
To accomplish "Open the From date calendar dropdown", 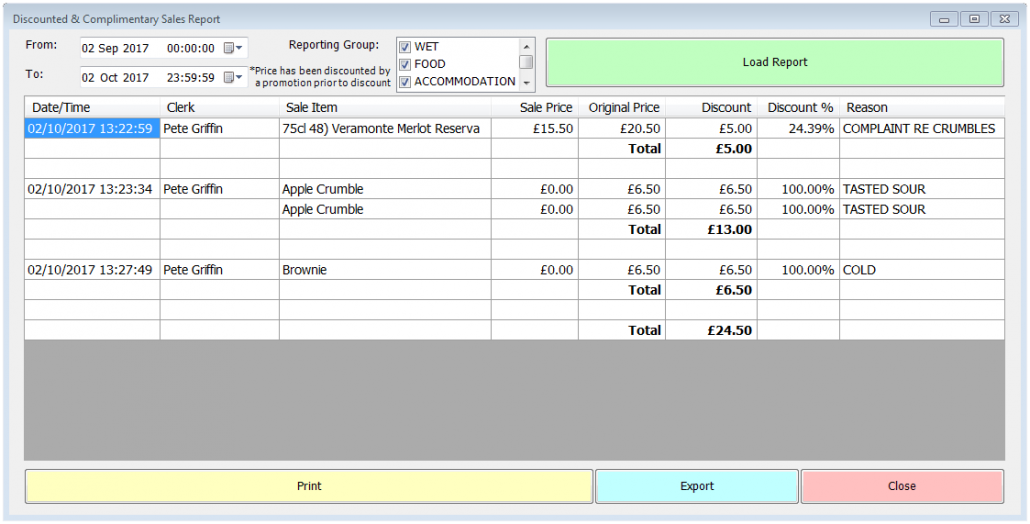I will (233, 48).
